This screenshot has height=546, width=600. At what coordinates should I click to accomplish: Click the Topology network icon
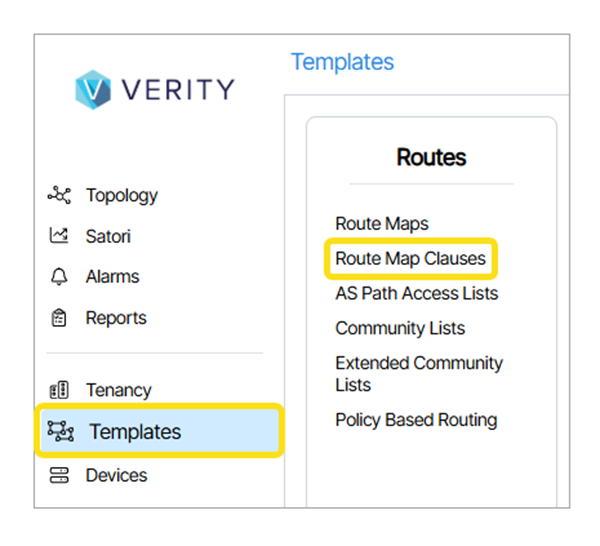[59, 195]
